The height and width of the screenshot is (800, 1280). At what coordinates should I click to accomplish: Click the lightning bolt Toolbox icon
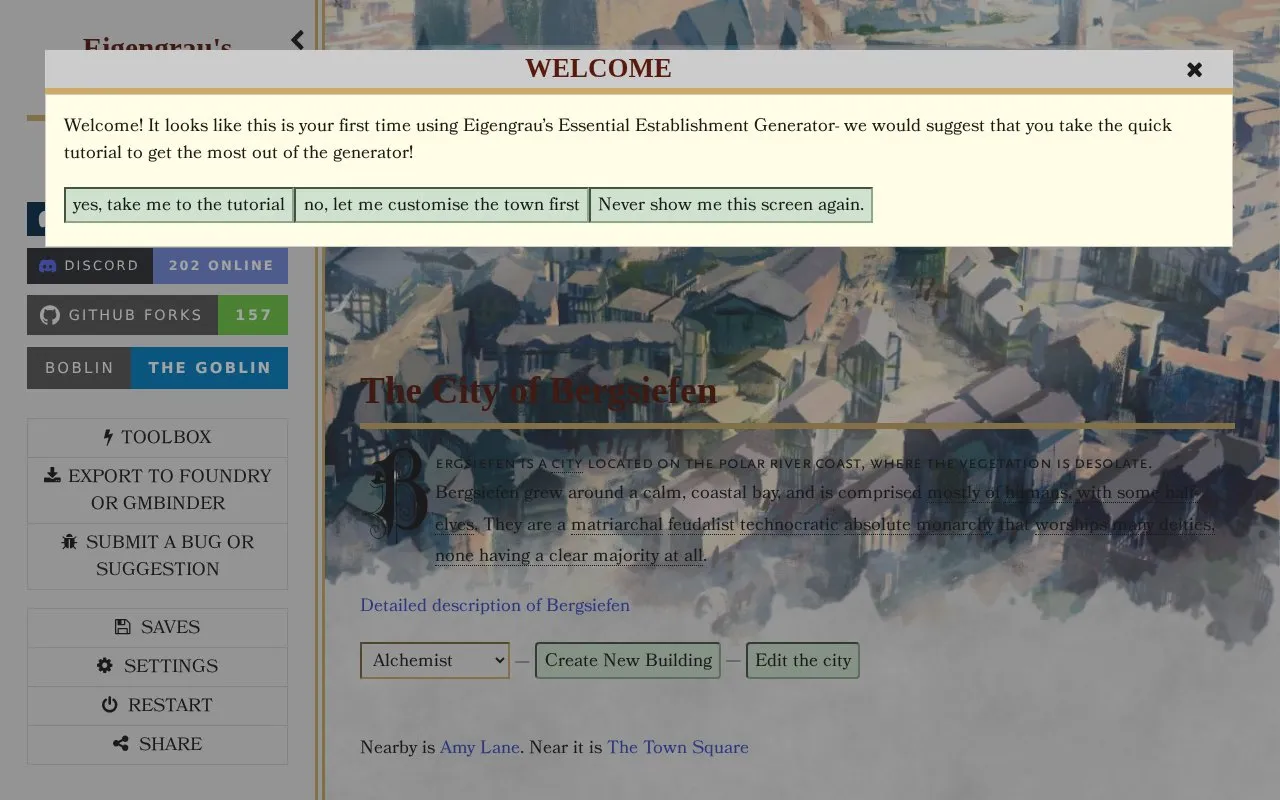(108, 437)
